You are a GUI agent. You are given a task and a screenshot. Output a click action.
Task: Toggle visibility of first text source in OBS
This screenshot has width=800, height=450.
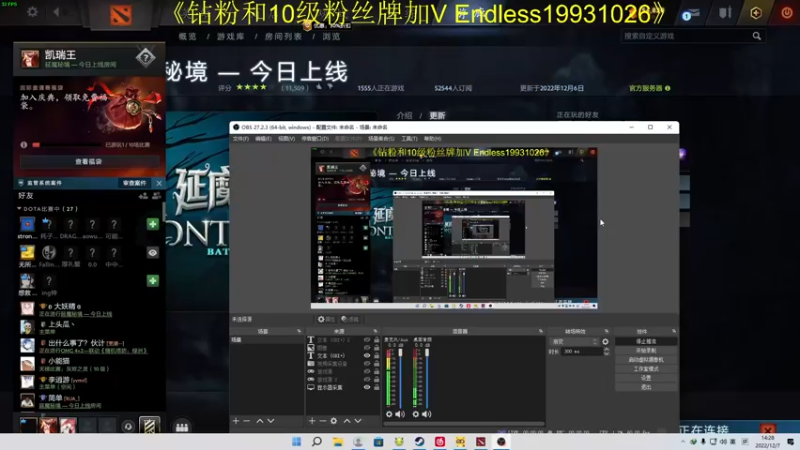tap(367, 340)
